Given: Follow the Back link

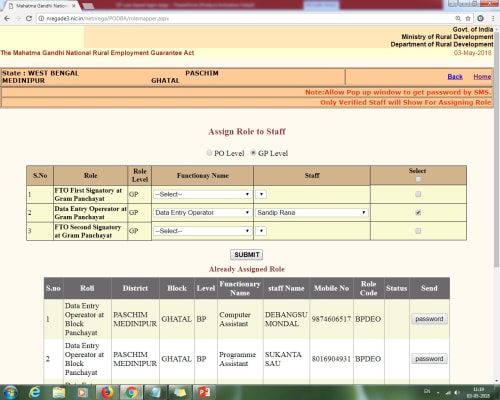Looking at the screenshot, I should (455, 77).
